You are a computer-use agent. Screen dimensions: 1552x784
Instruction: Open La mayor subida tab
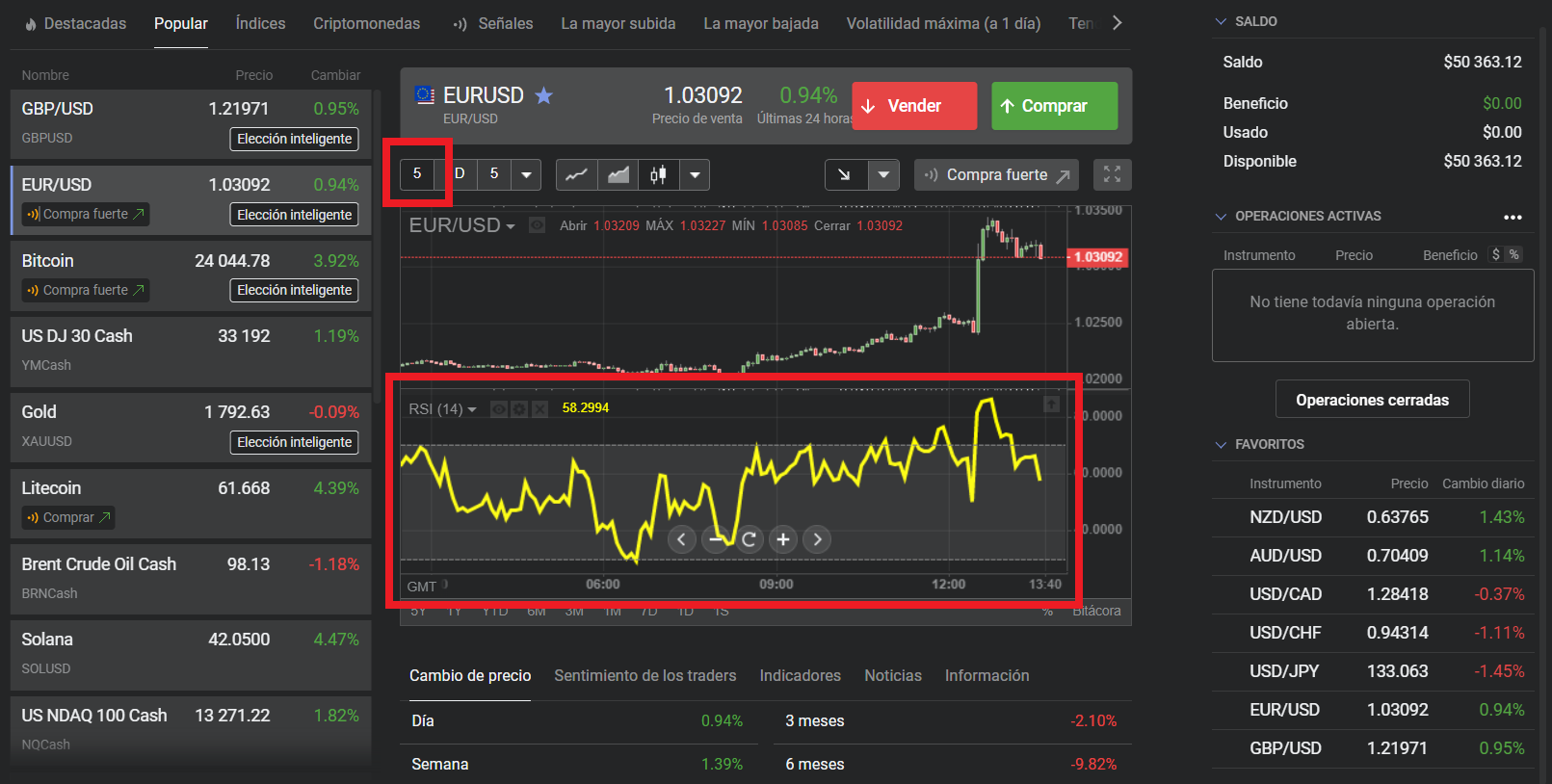point(618,23)
